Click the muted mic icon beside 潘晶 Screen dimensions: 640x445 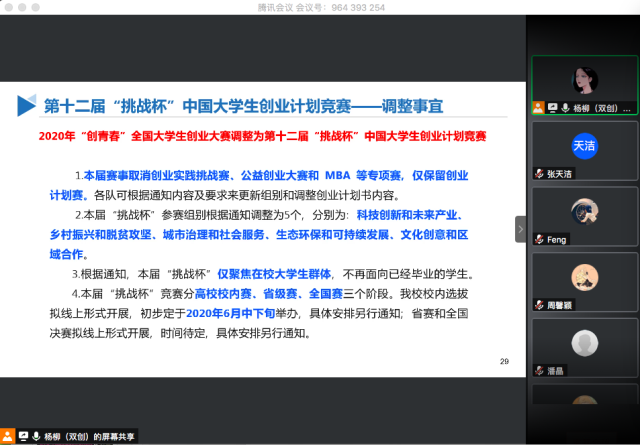point(538,369)
